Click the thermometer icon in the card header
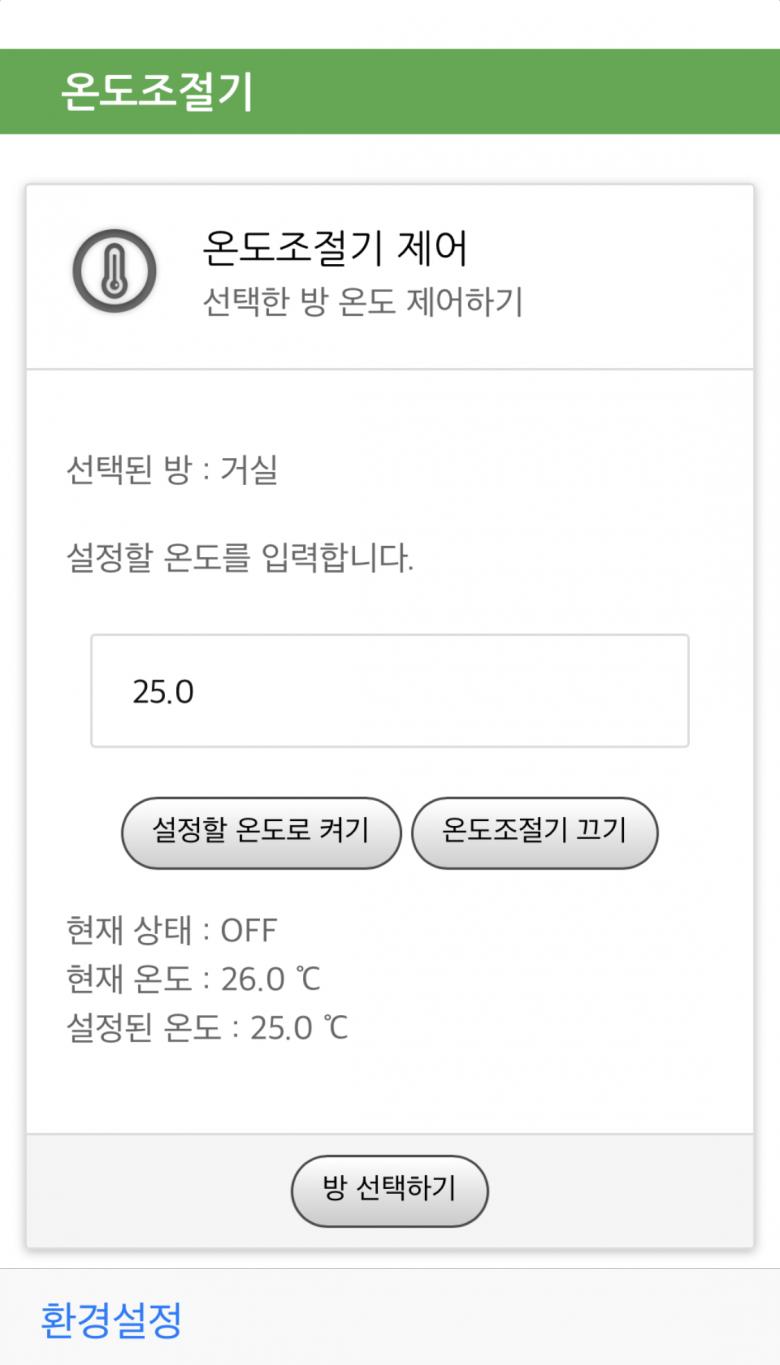 tap(114, 271)
